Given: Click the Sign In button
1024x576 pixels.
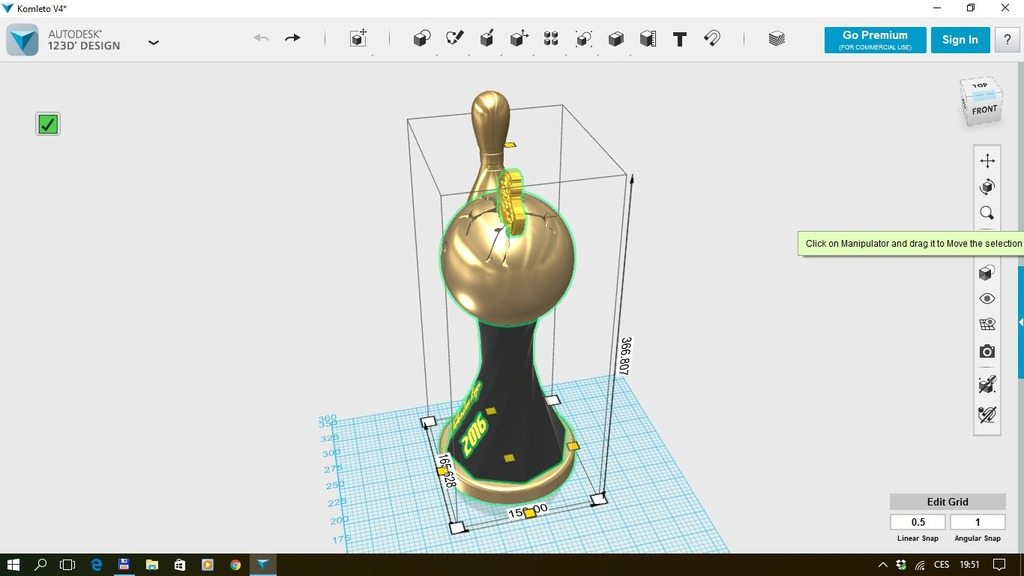Looking at the screenshot, I should point(960,40).
